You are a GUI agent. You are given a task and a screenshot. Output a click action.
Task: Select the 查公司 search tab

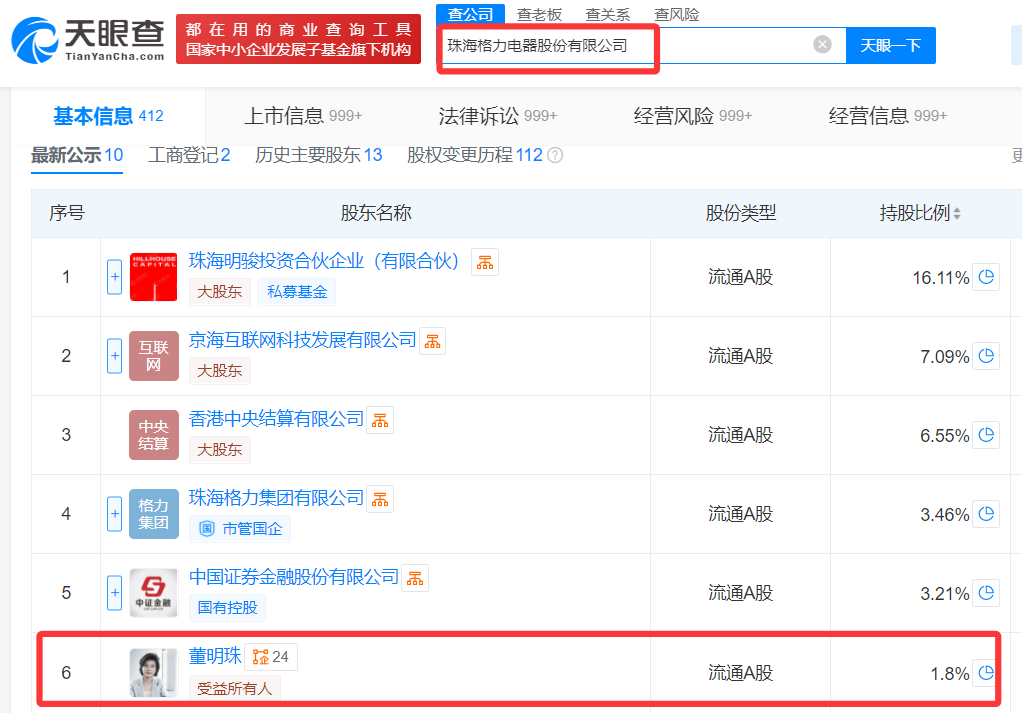470,14
